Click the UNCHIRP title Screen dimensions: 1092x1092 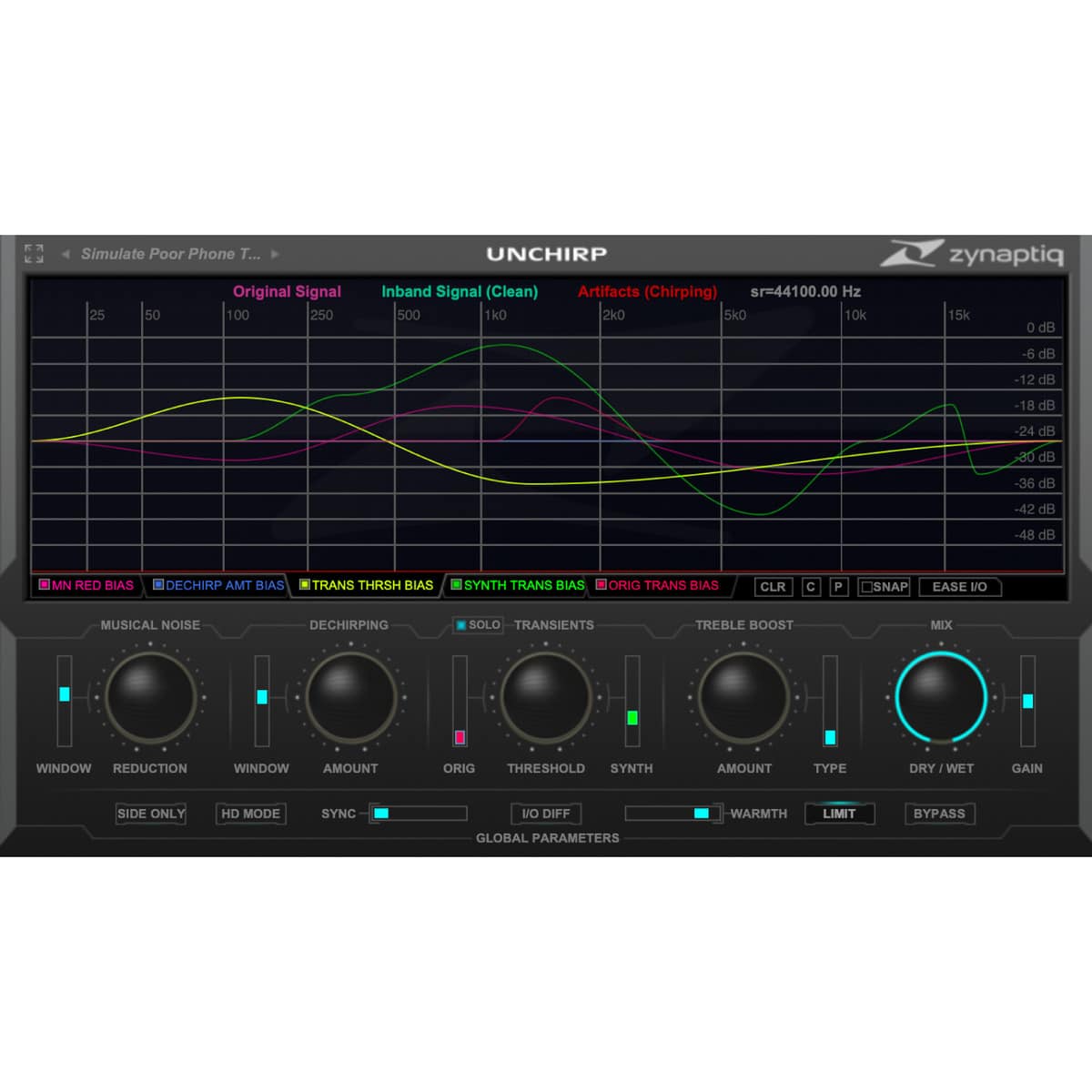pos(546,254)
